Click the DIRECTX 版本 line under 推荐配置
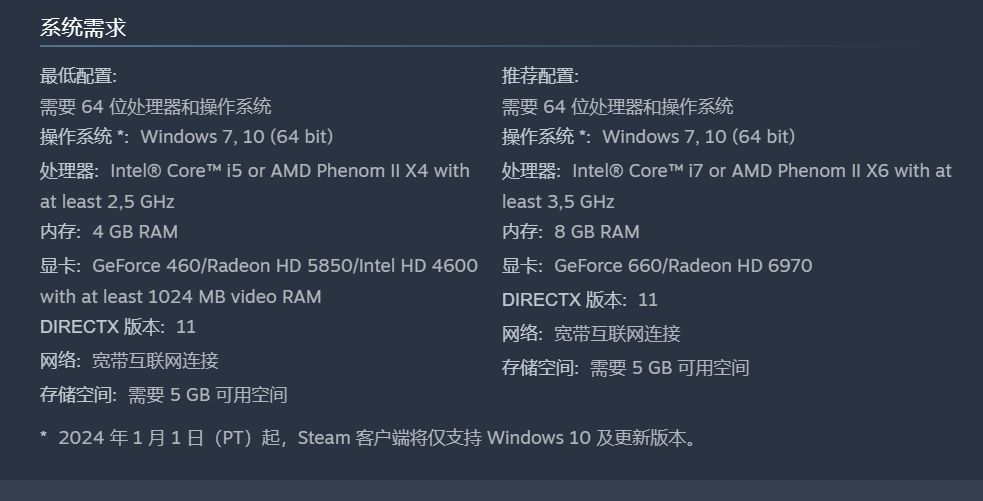 pyautogui.click(x=580, y=300)
